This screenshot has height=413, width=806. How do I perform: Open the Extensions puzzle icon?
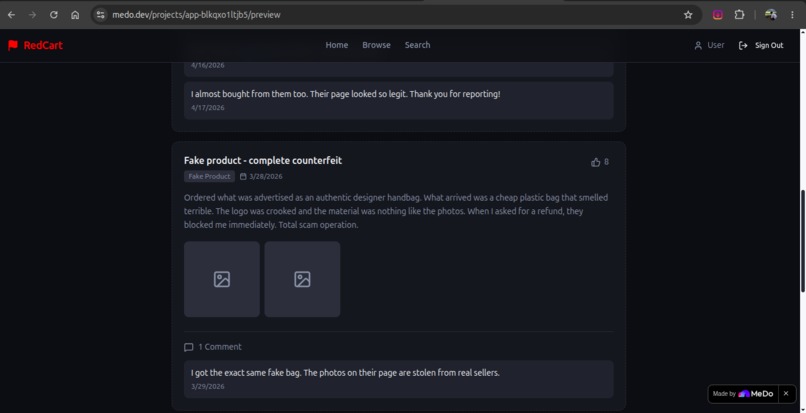coord(739,15)
